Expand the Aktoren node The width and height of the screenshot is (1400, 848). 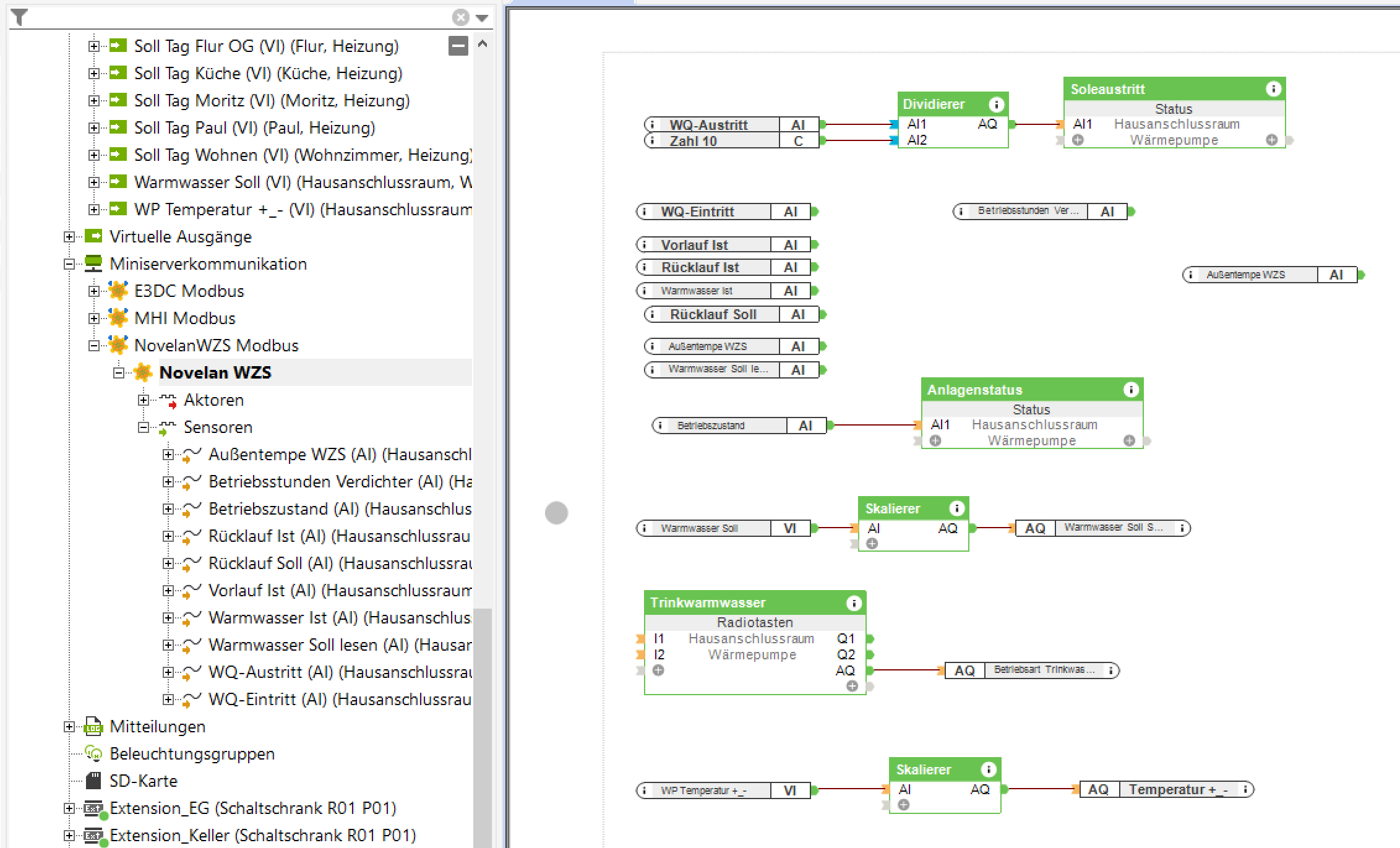(144, 400)
